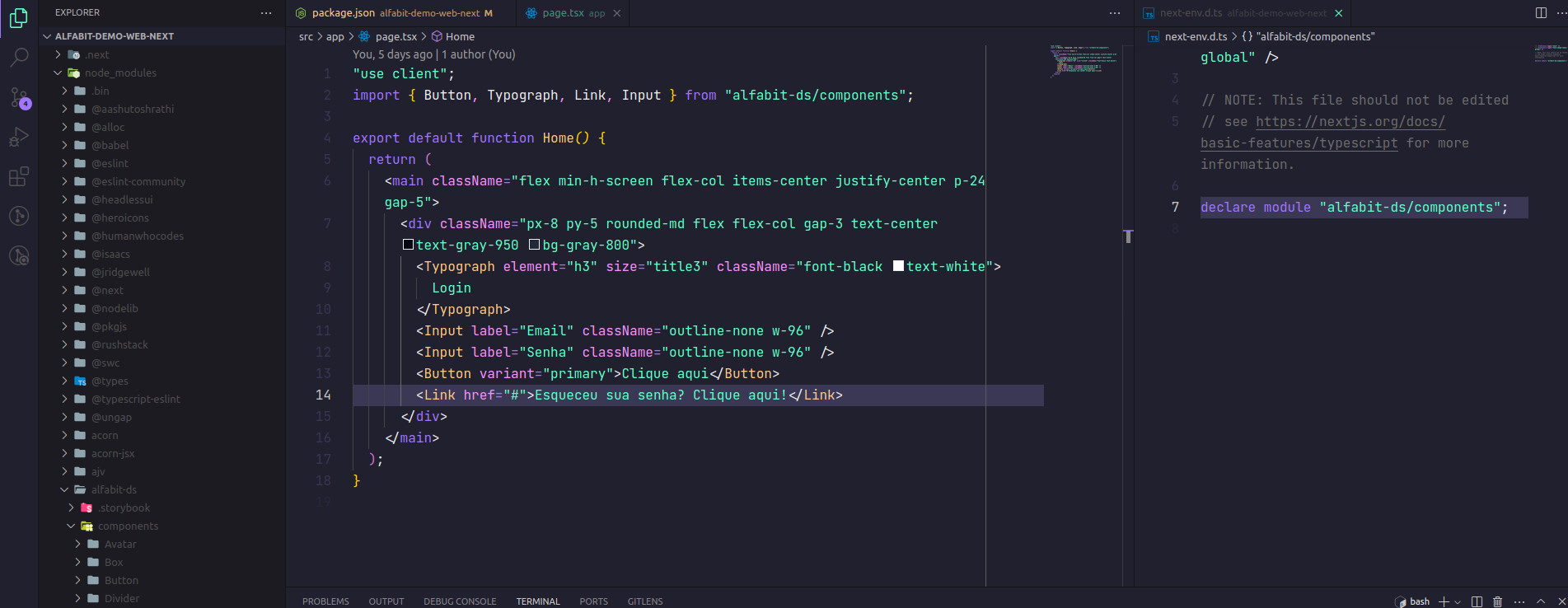1568x608 pixels.
Task: Click the 'src' breadcrumb segment
Action: click(306, 37)
